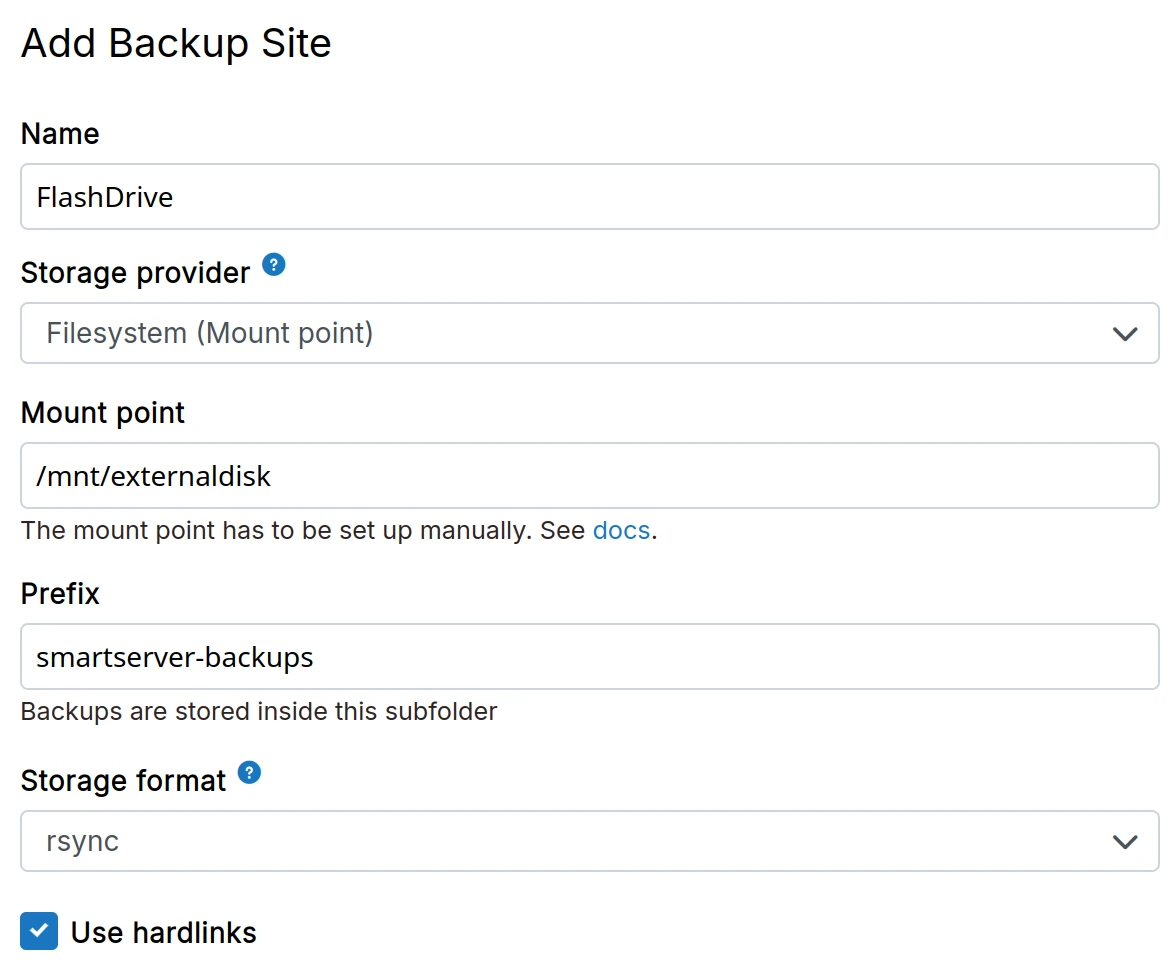Click the blue question mark beside Storage format
1176x980 pixels.
[249, 772]
